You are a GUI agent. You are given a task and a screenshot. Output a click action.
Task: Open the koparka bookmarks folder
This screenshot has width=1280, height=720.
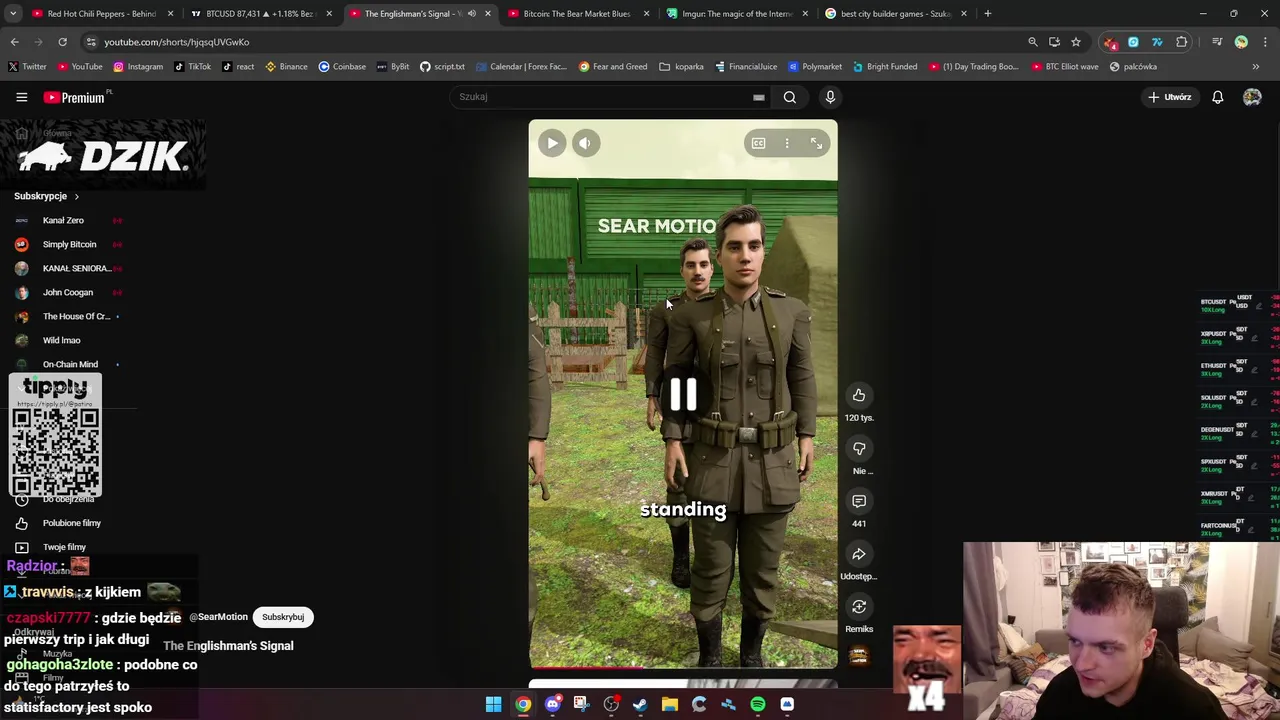[682, 67]
